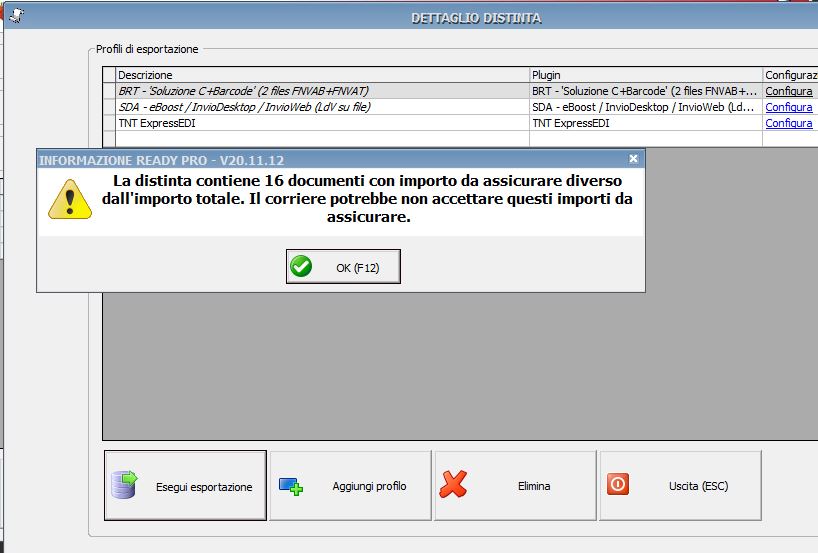Click the app icon in Dettaglio Distinta title bar
The width and height of the screenshot is (818, 553).
point(17,16)
